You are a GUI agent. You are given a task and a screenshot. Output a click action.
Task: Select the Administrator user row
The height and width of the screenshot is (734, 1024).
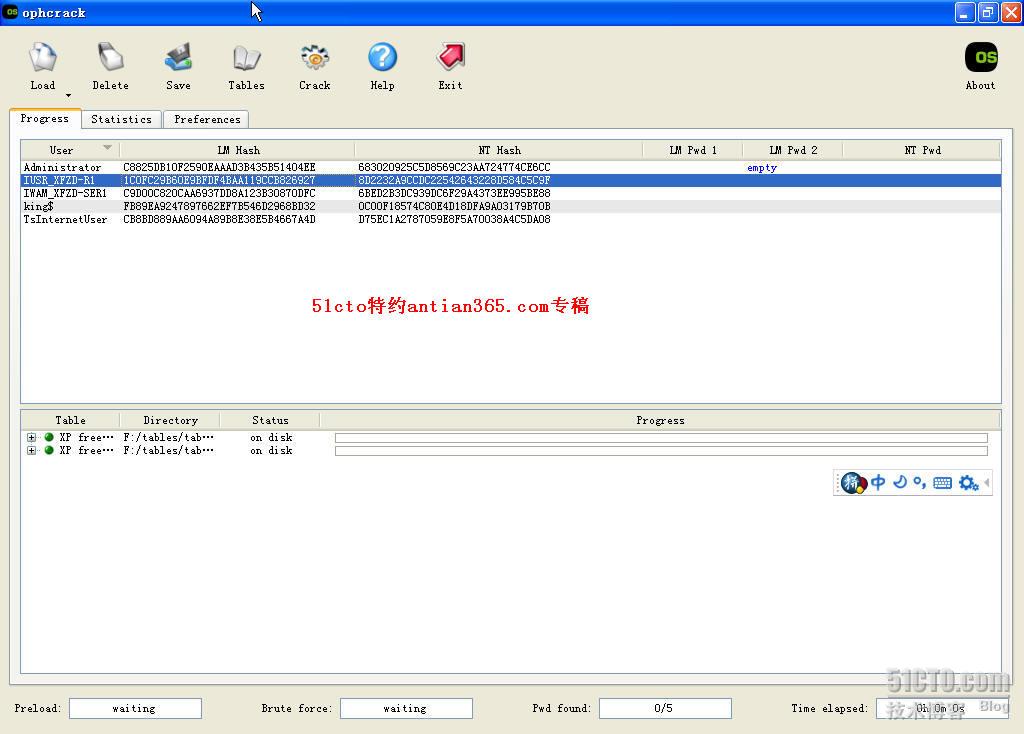pyautogui.click(x=511, y=167)
